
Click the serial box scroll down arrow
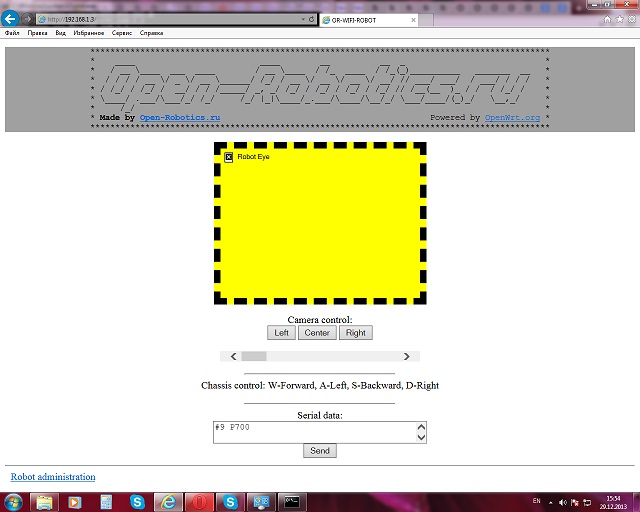421,437
